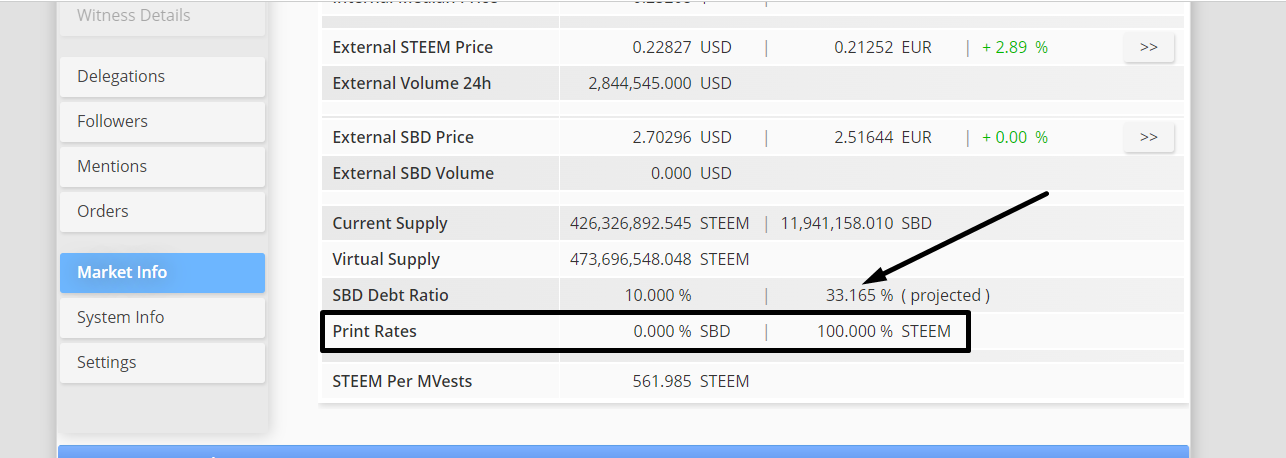
Task: Click the External Volume 24h label
Action: [x=412, y=83]
